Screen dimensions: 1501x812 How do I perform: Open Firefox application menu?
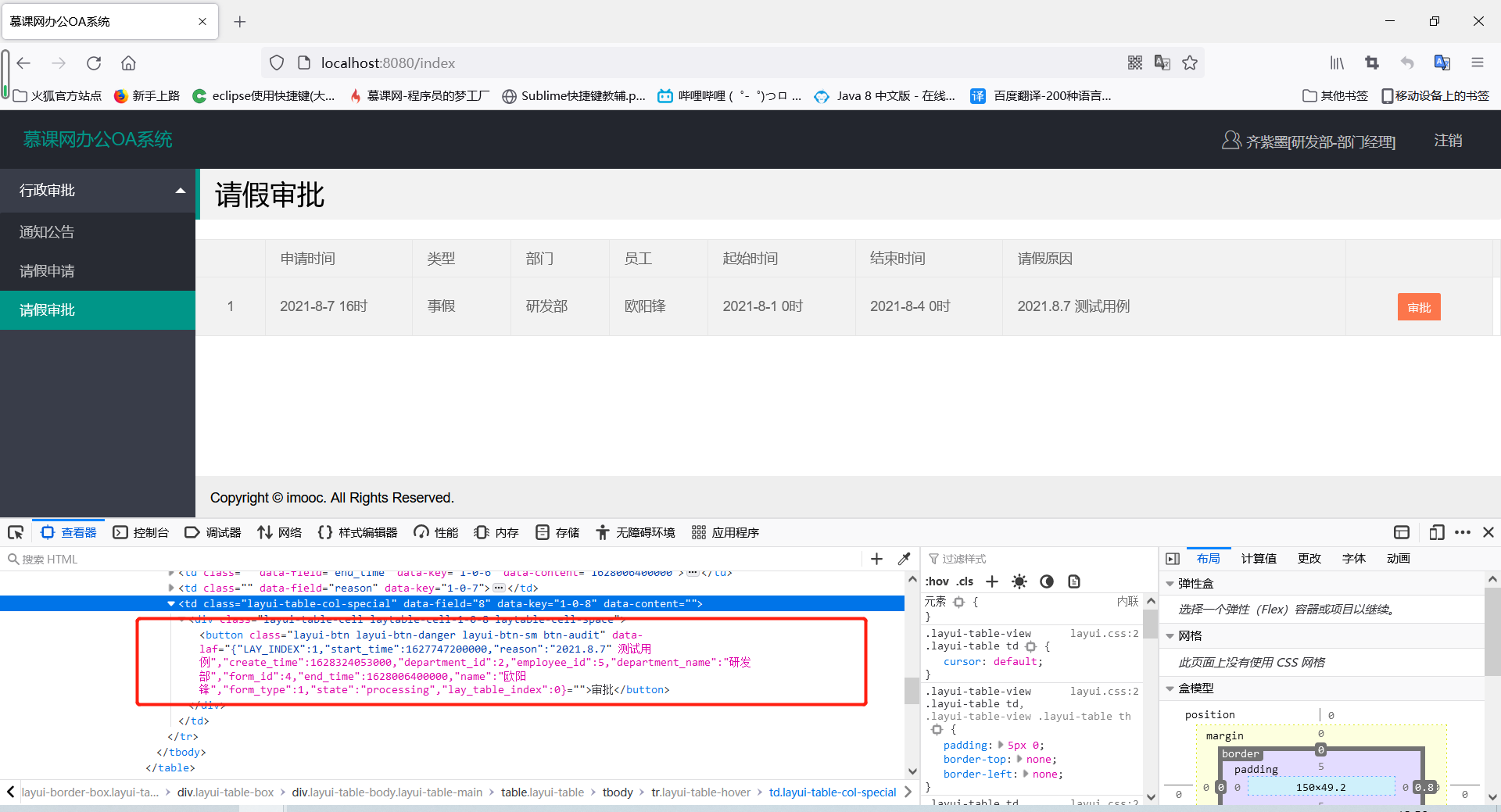pos(1478,63)
